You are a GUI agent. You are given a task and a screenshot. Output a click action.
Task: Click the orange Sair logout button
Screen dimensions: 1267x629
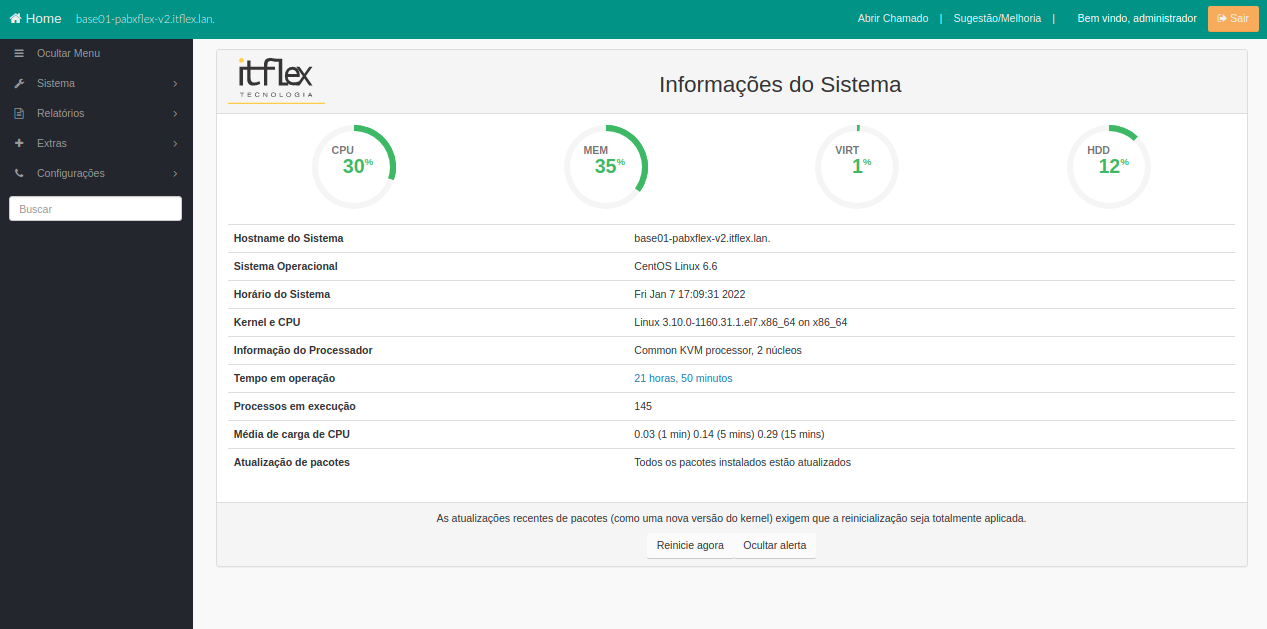[1233, 19]
